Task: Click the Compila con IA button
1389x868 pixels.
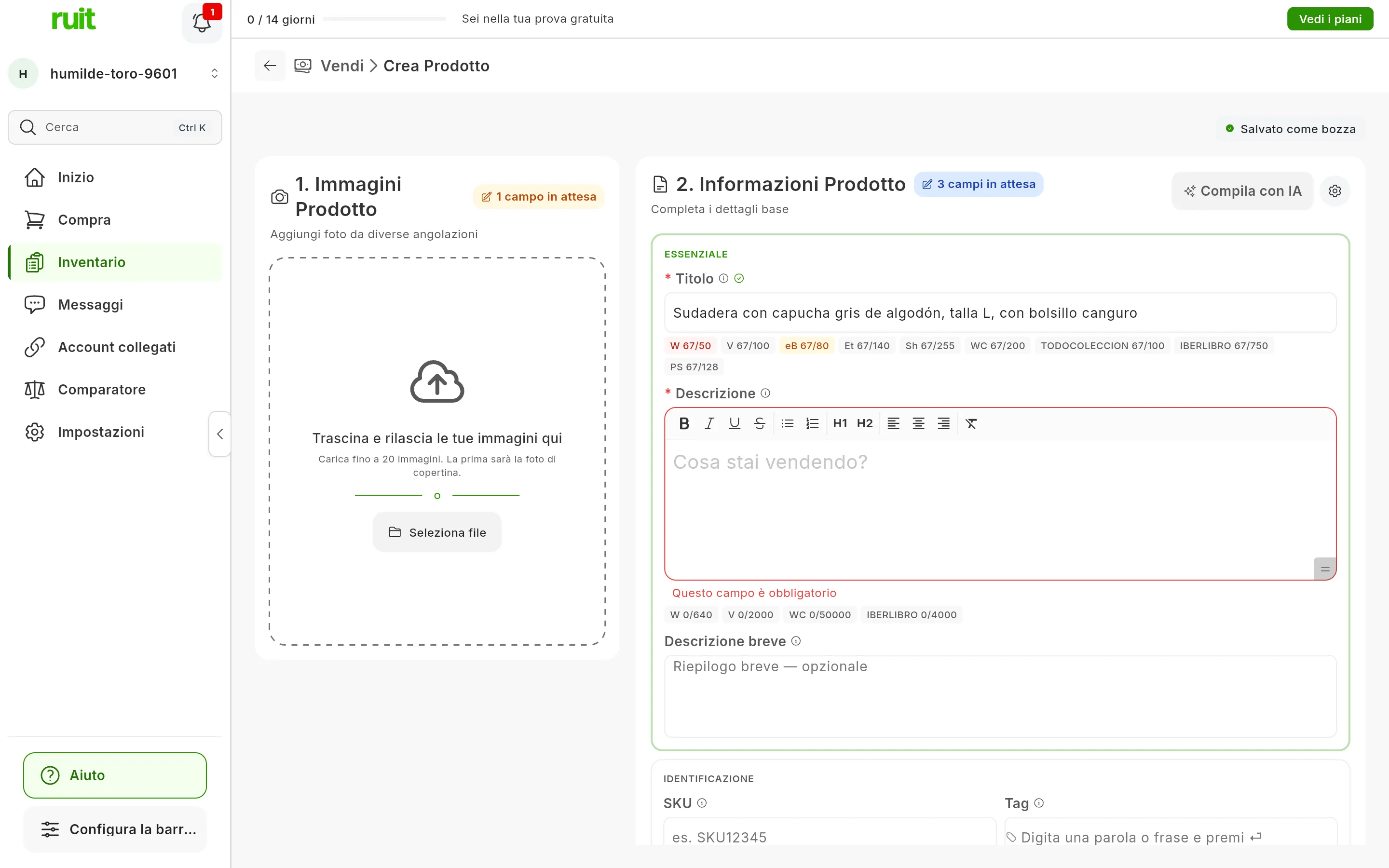Action: [1243, 191]
